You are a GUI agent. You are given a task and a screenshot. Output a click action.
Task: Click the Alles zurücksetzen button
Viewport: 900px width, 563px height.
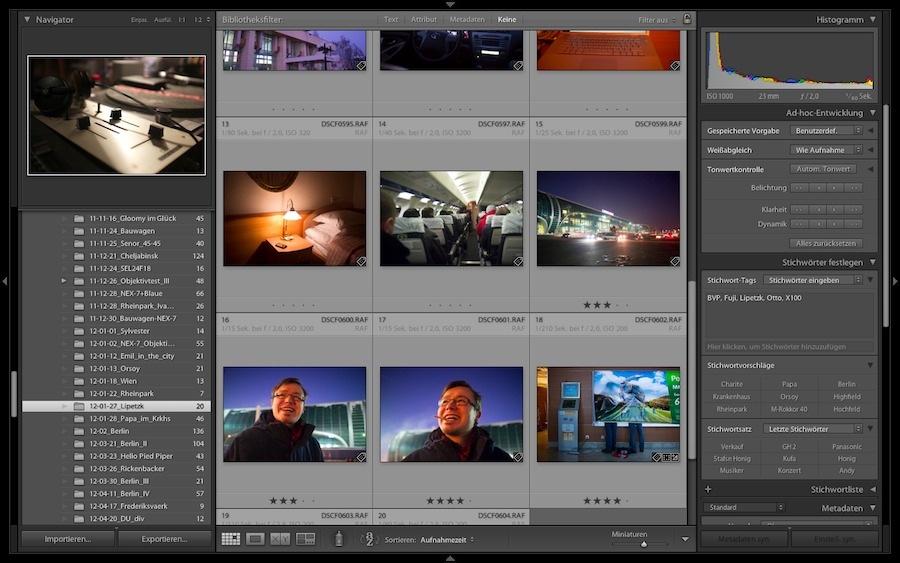(x=825, y=243)
